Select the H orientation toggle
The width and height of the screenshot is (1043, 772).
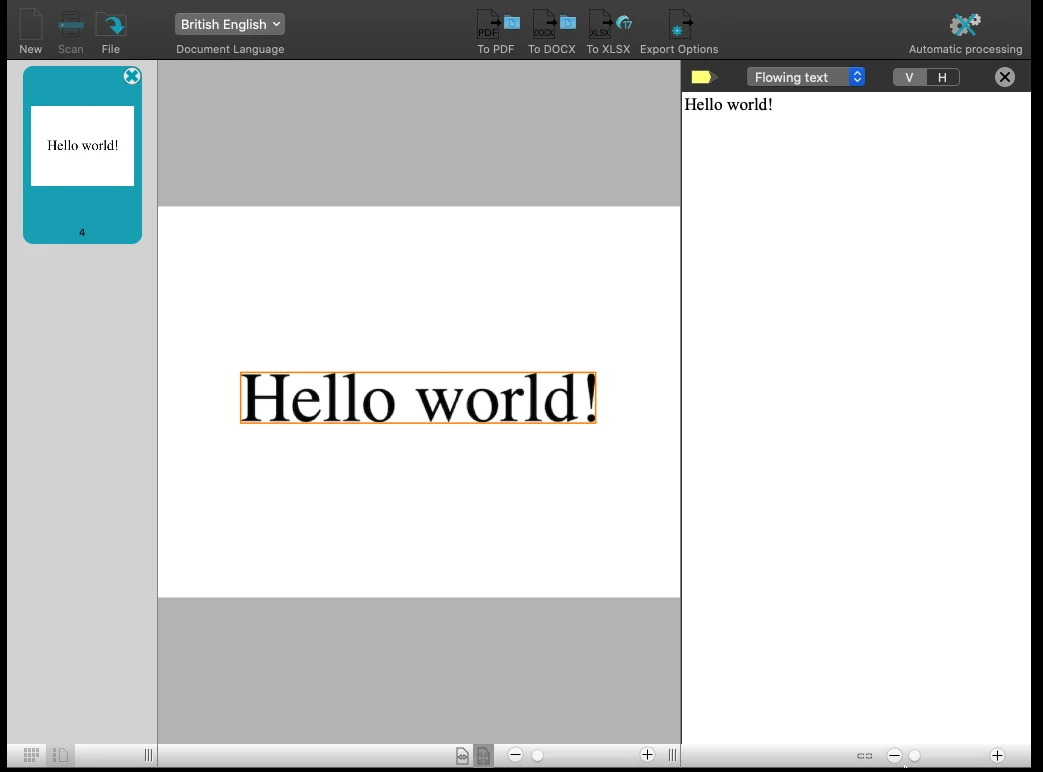(x=942, y=77)
